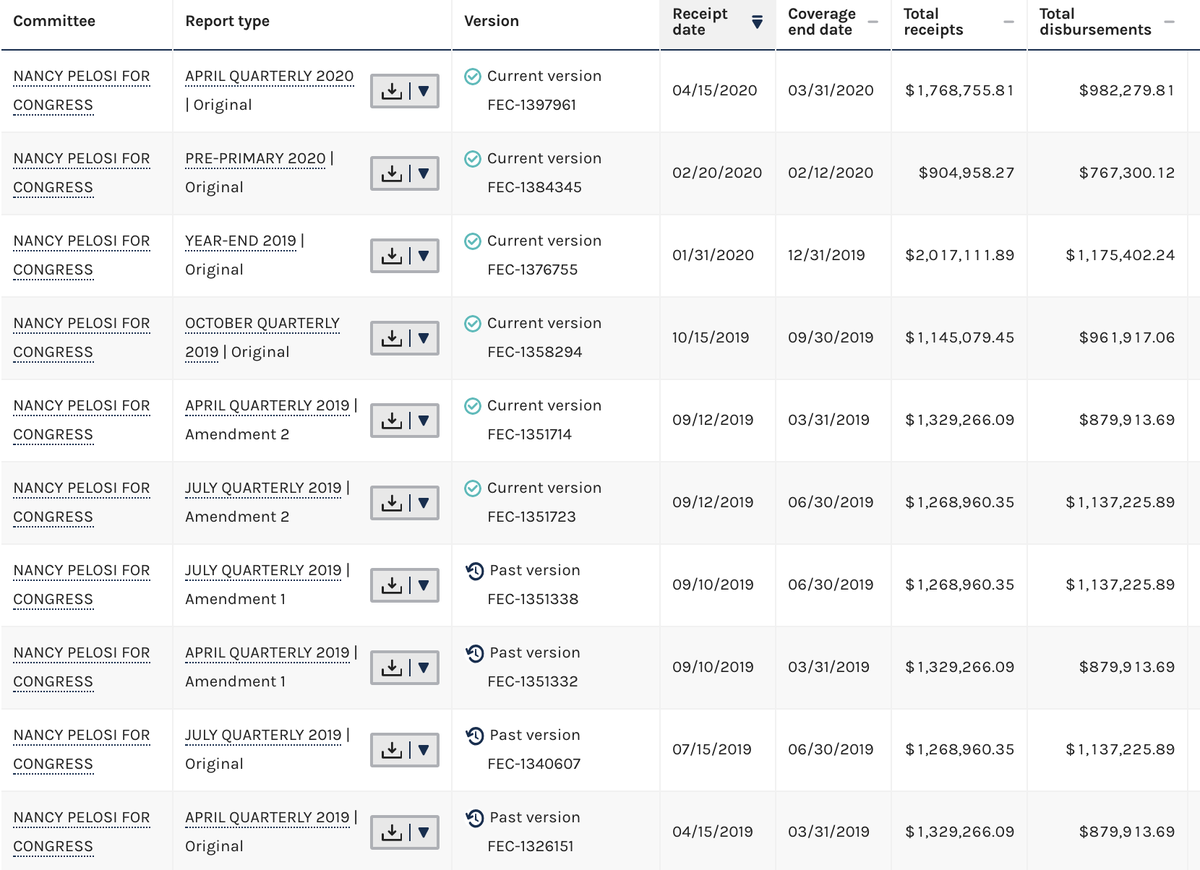1200x870 pixels.
Task: Click past version history icon for FEC-1351338
Action: pos(475,570)
